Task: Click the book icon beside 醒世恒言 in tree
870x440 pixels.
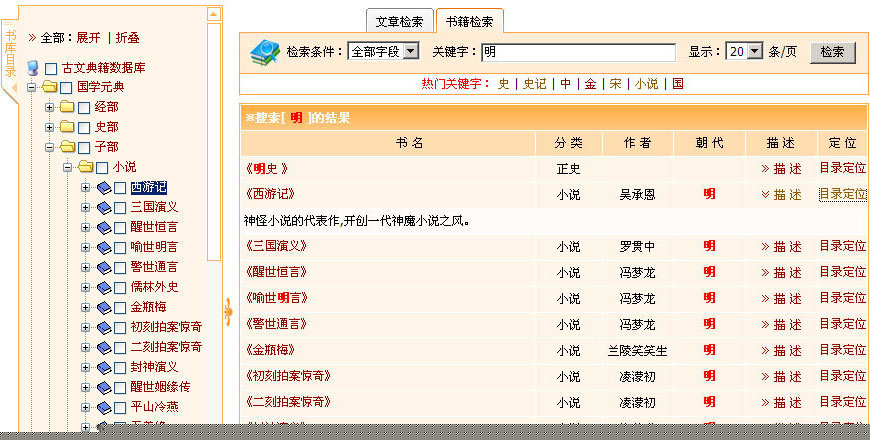Action: point(104,227)
